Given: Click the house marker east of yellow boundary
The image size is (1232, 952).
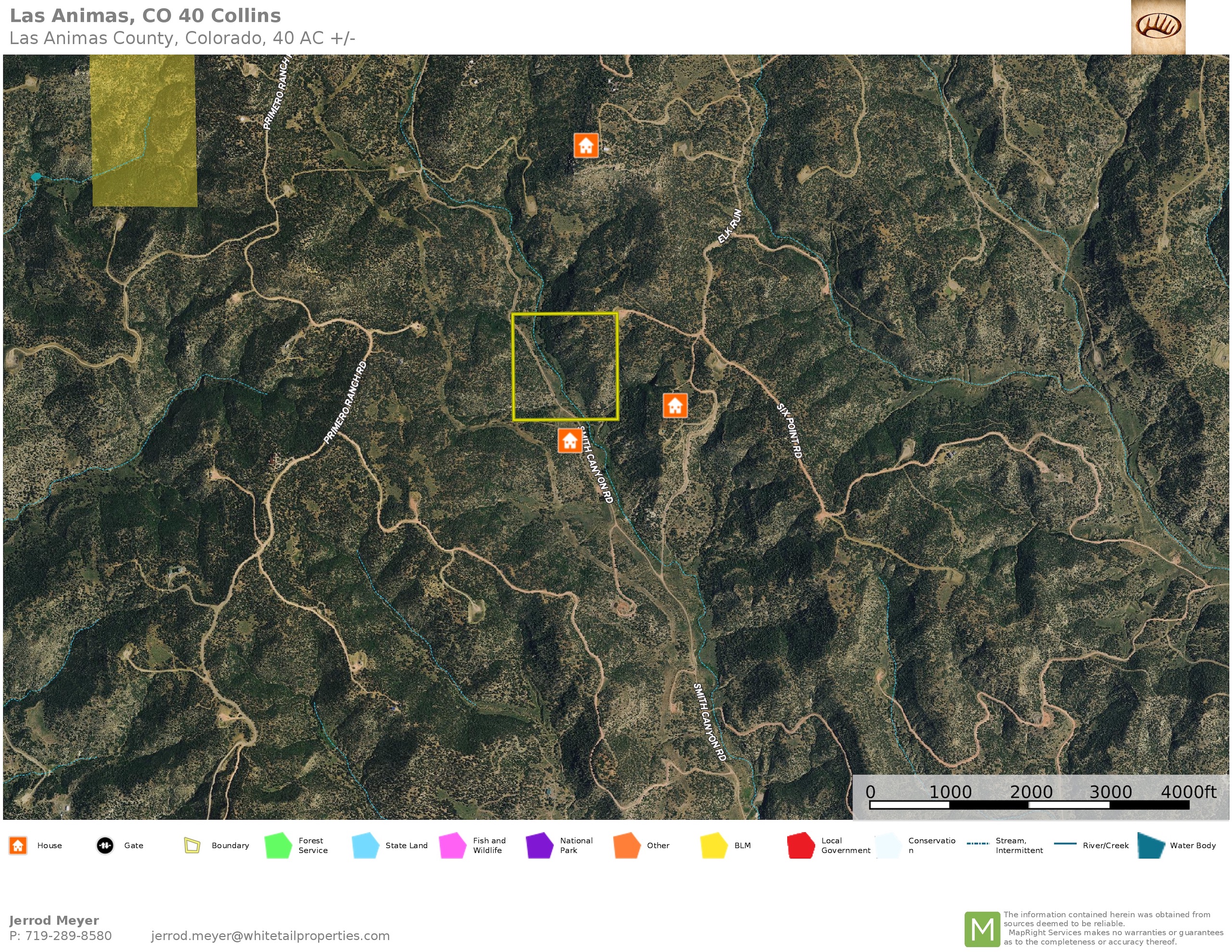Looking at the screenshot, I should [675, 406].
